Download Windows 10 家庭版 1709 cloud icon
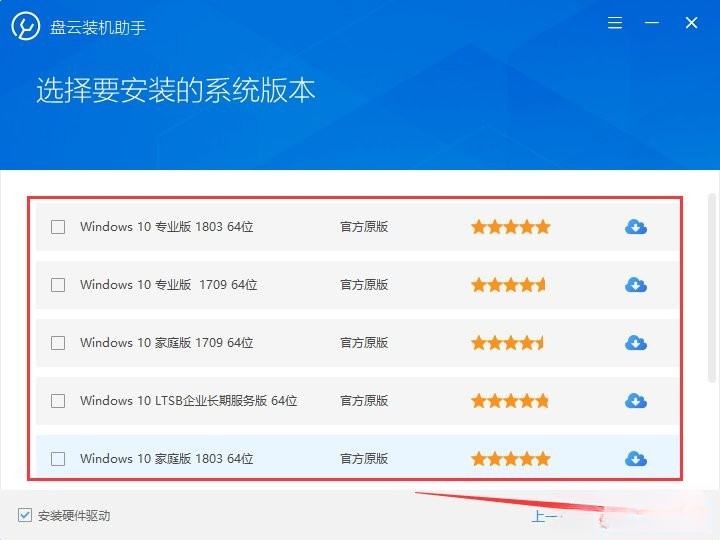720x540 pixels. [x=636, y=343]
